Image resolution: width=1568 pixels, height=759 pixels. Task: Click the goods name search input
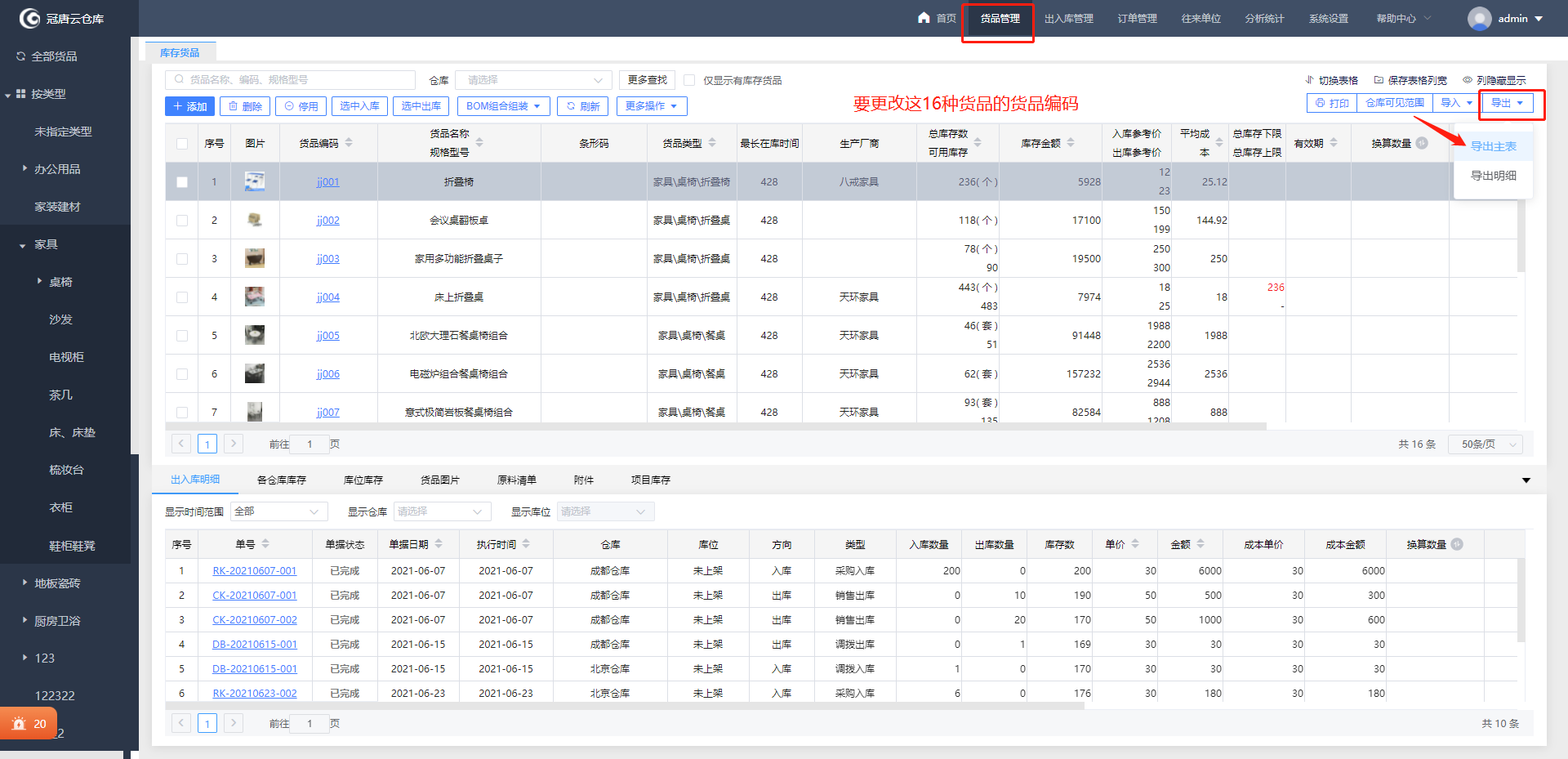tap(291, 79)
